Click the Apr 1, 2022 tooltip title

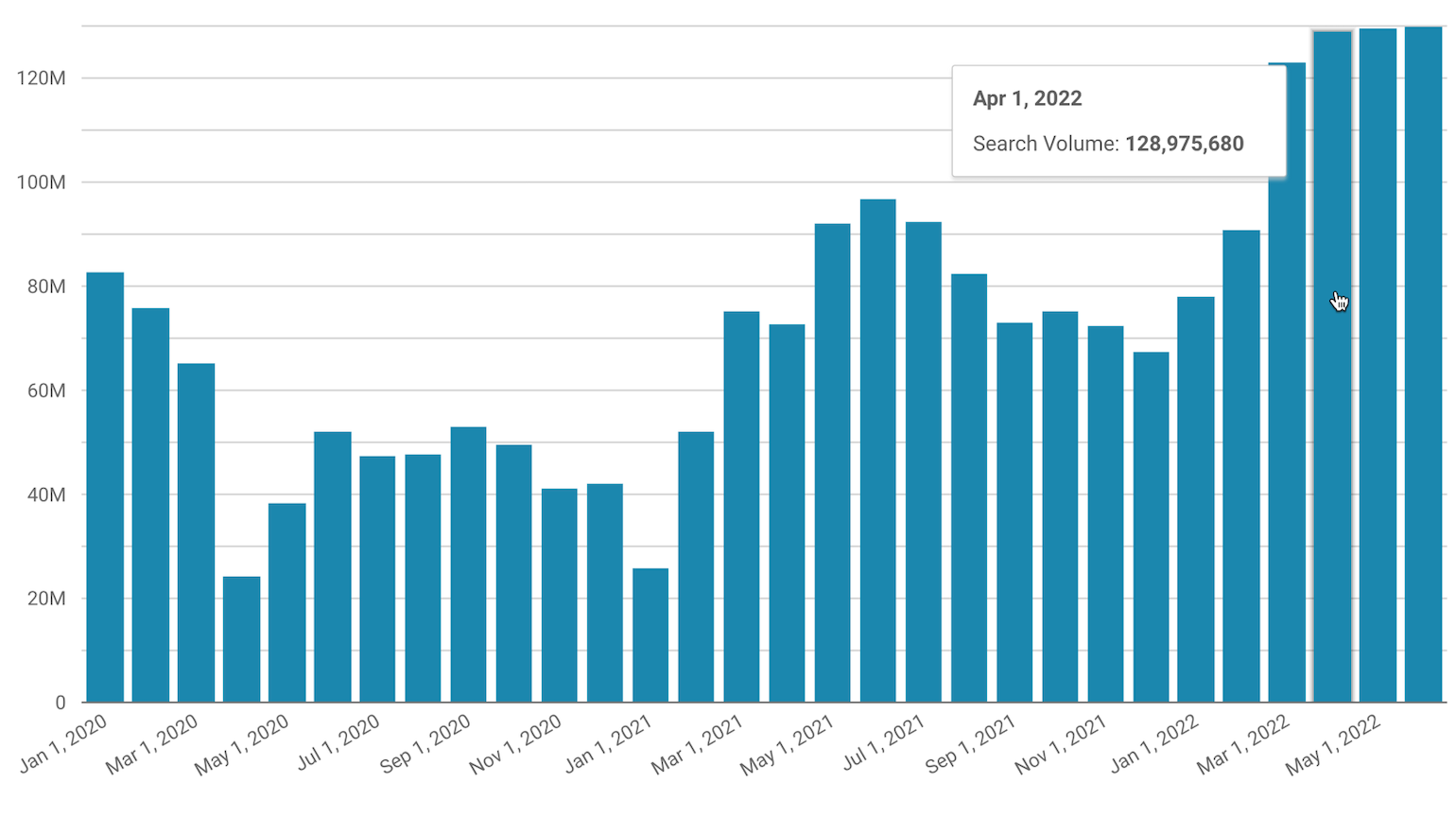[1027, 98]
